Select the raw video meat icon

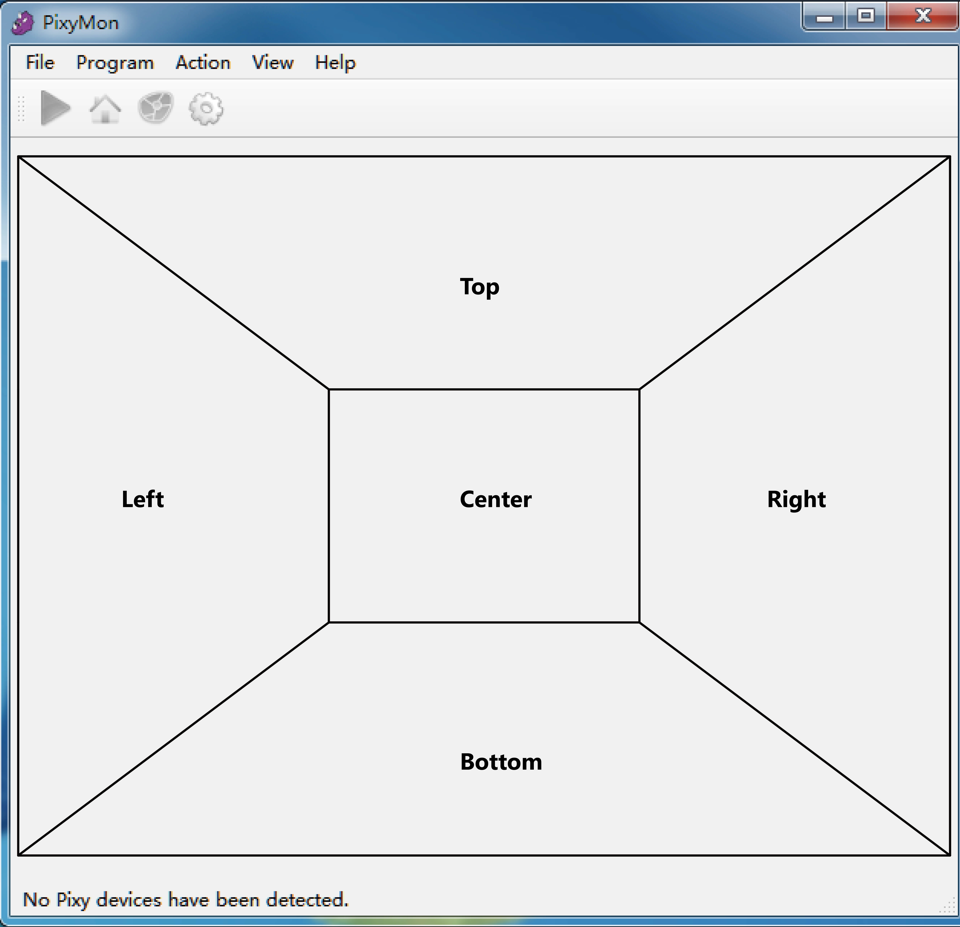155,108
